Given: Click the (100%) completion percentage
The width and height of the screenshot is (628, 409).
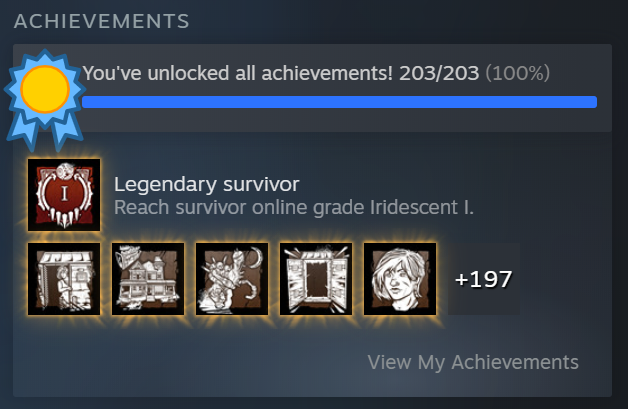Looking at the screenshot, I should 517,73.
